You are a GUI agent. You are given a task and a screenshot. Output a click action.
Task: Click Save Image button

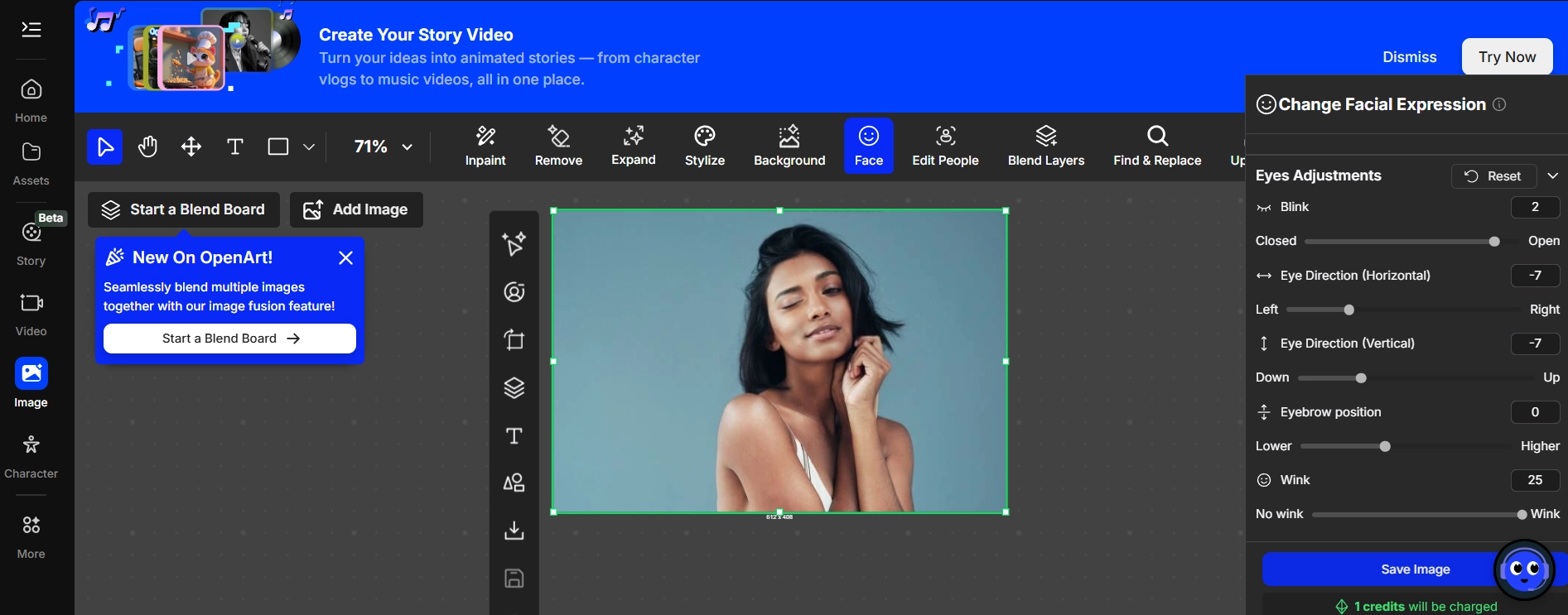point(1415,569)
